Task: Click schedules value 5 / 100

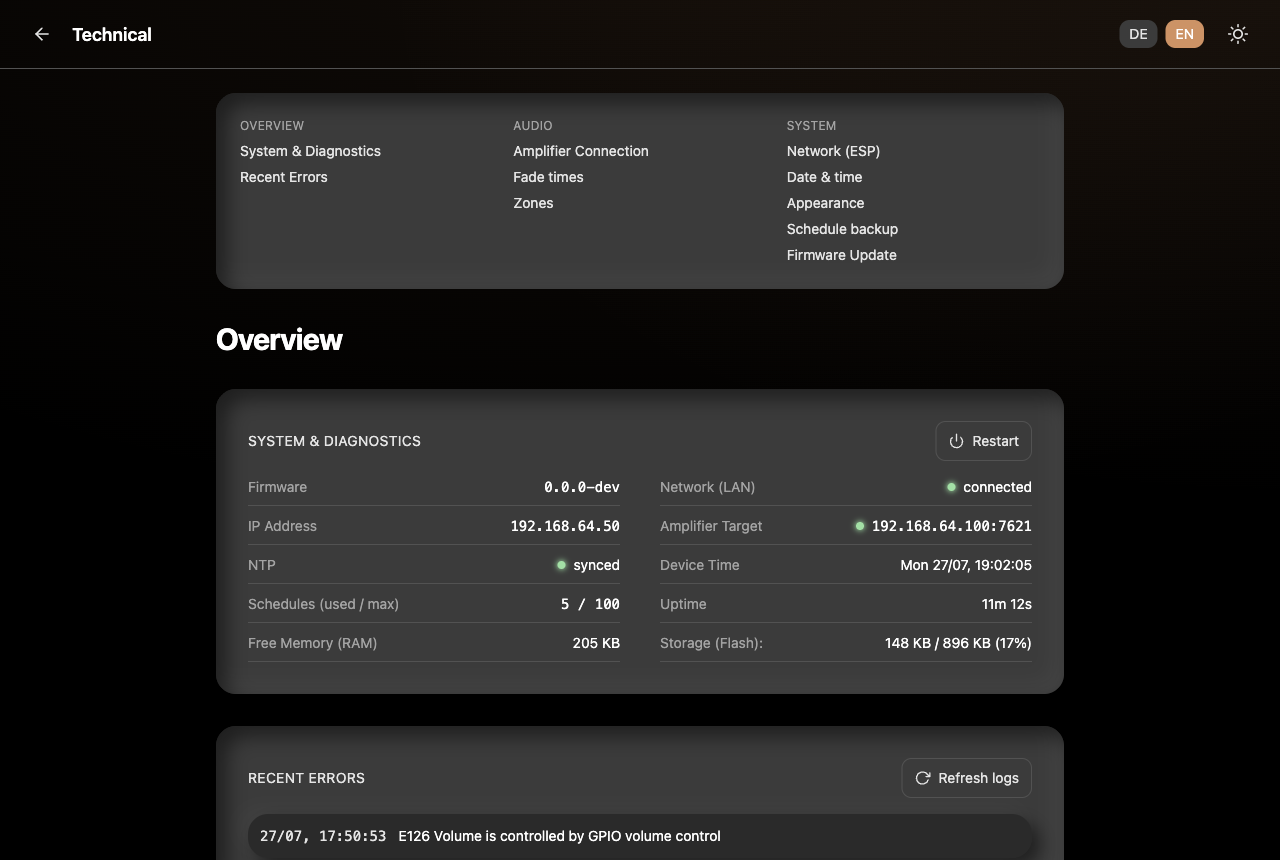Action: click(x=590, y=604)
